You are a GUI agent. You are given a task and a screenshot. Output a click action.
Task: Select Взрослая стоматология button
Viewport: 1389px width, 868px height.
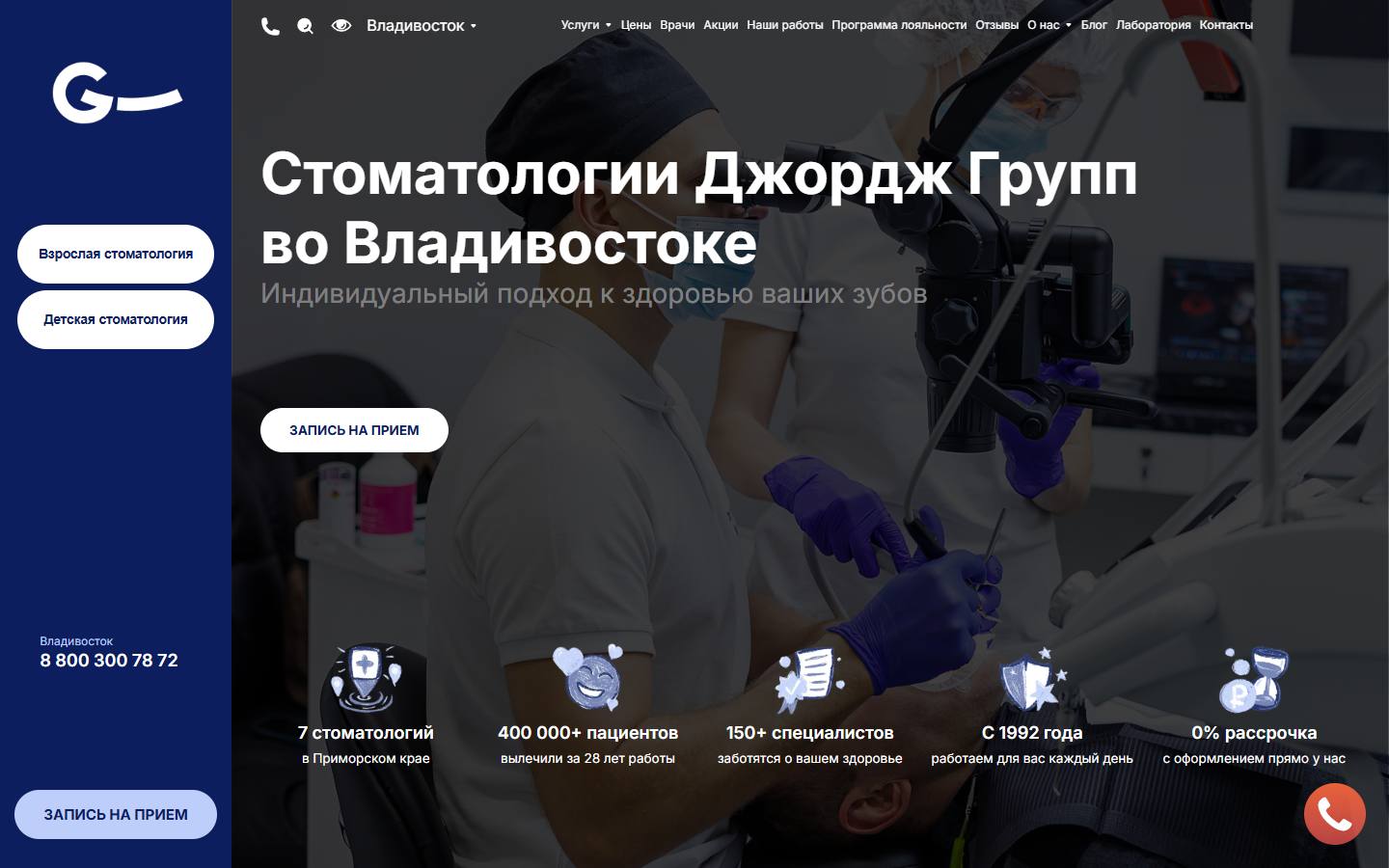click(x=116, y=254)
